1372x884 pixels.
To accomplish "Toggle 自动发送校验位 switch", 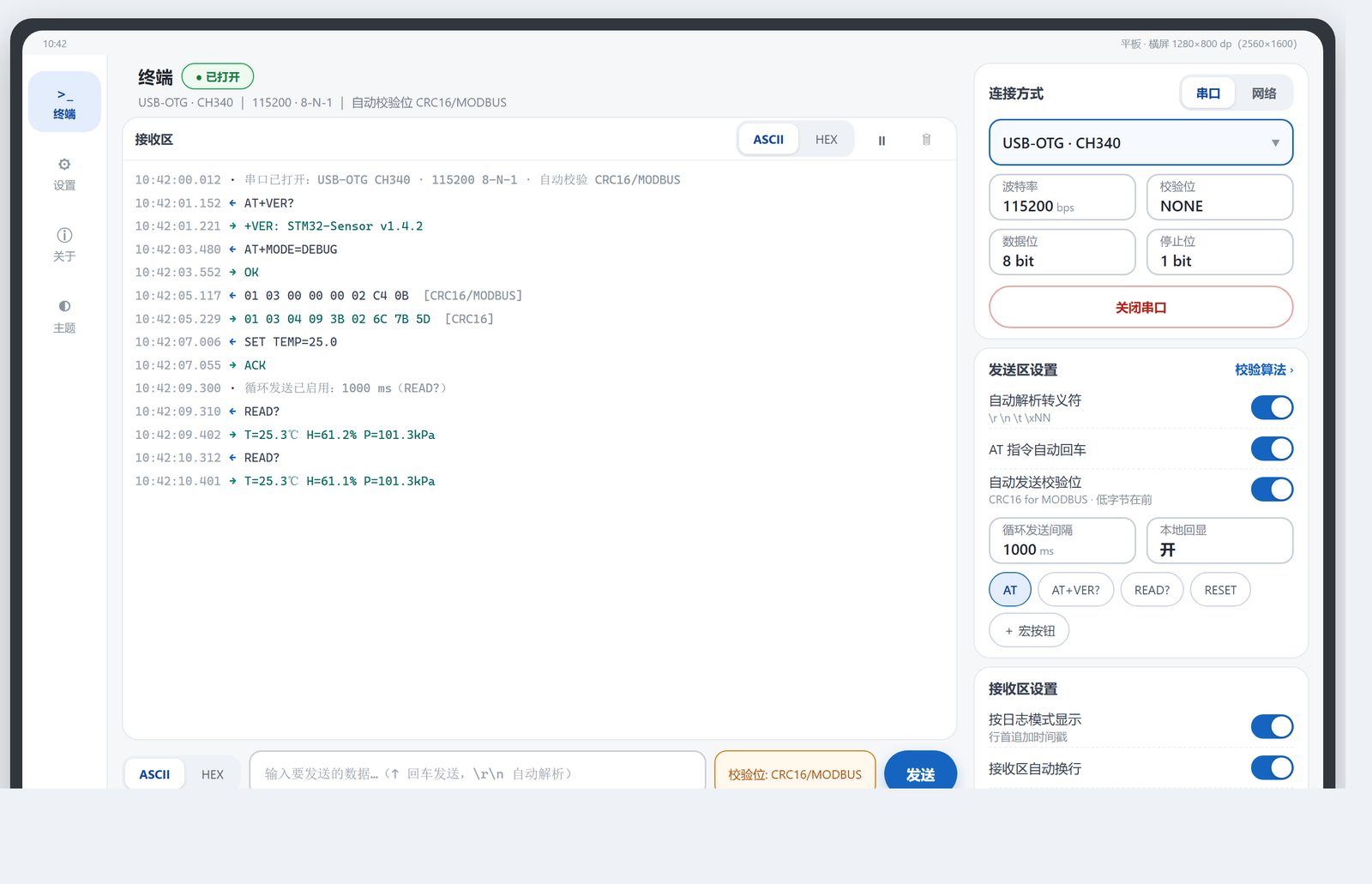I will pyautogui.click(x=1272, y=490).
